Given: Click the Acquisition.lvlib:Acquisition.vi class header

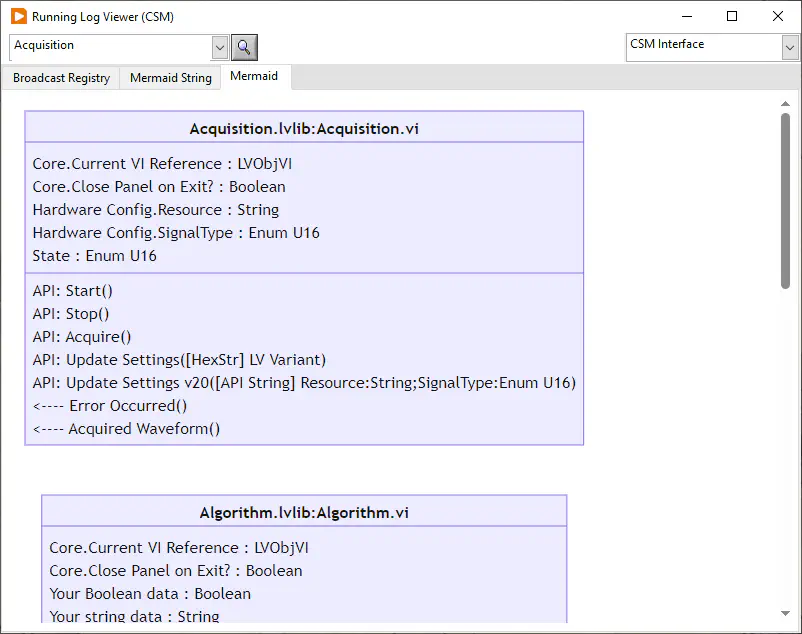Looking at the screenshot, I should pyautogui.click(x=304, y=129).
